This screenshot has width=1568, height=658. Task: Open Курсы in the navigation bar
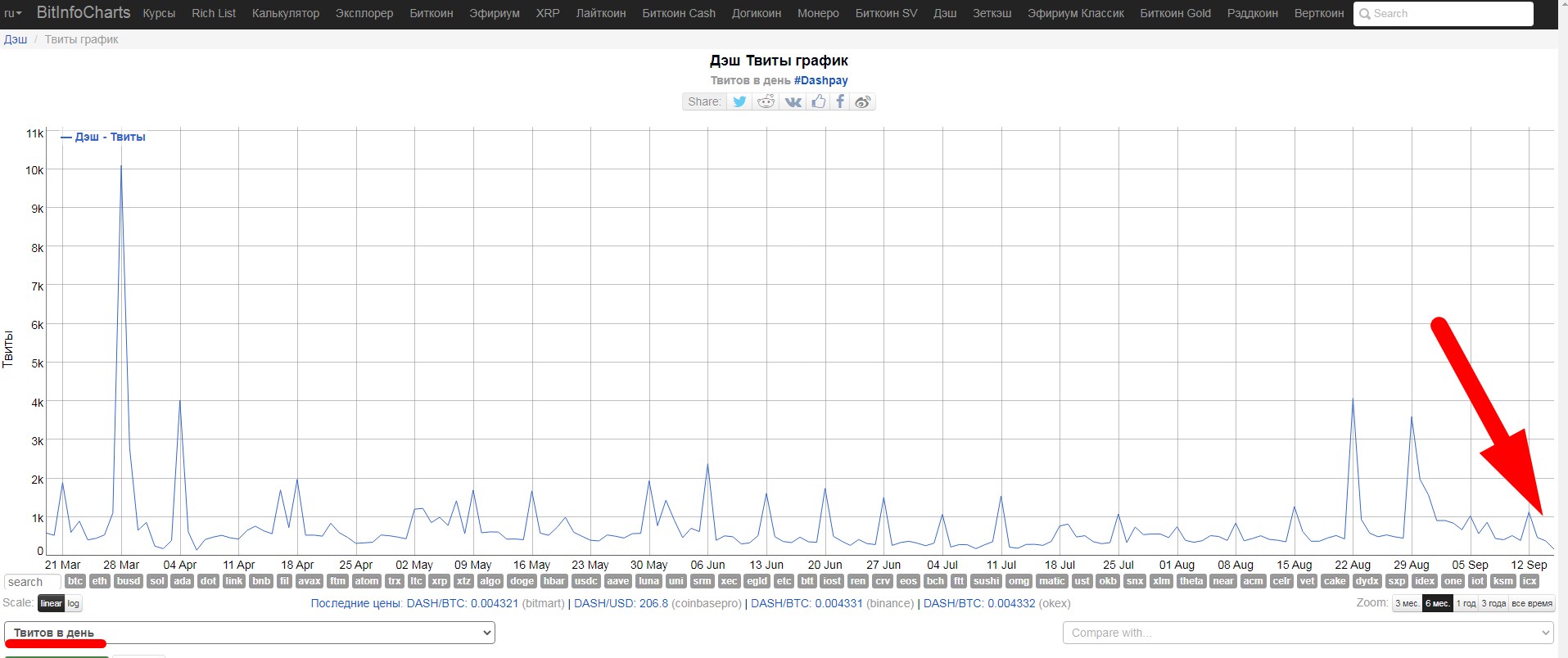[159, 13]
